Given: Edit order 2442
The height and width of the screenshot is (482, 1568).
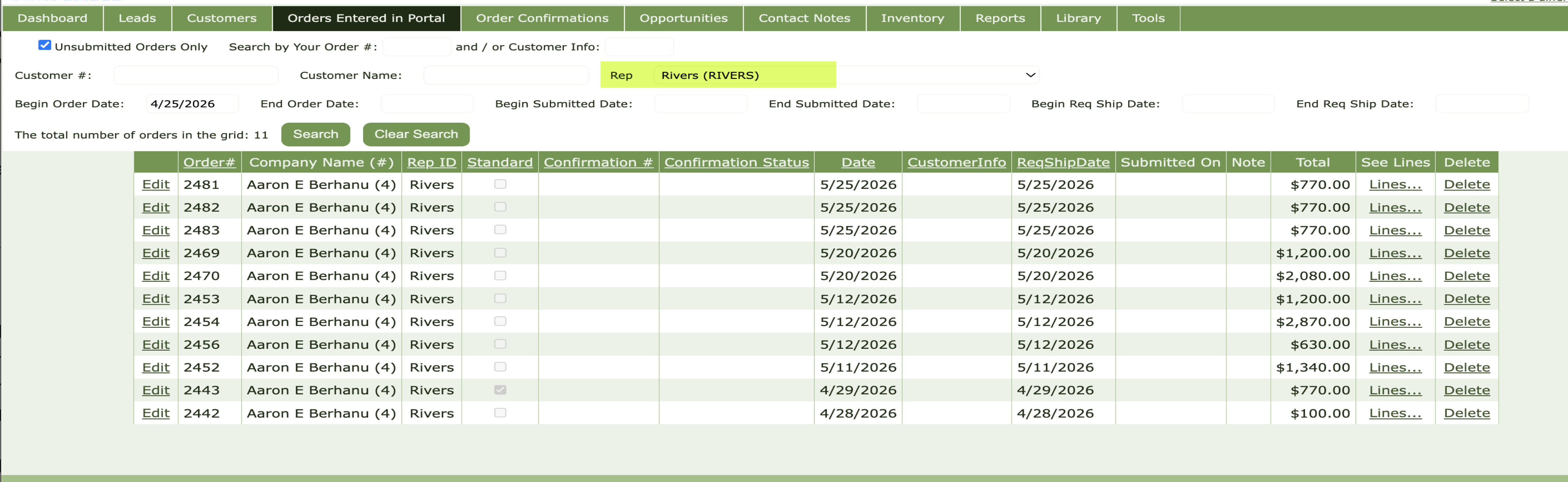Looking at the screenshot, I should (156, 413).
